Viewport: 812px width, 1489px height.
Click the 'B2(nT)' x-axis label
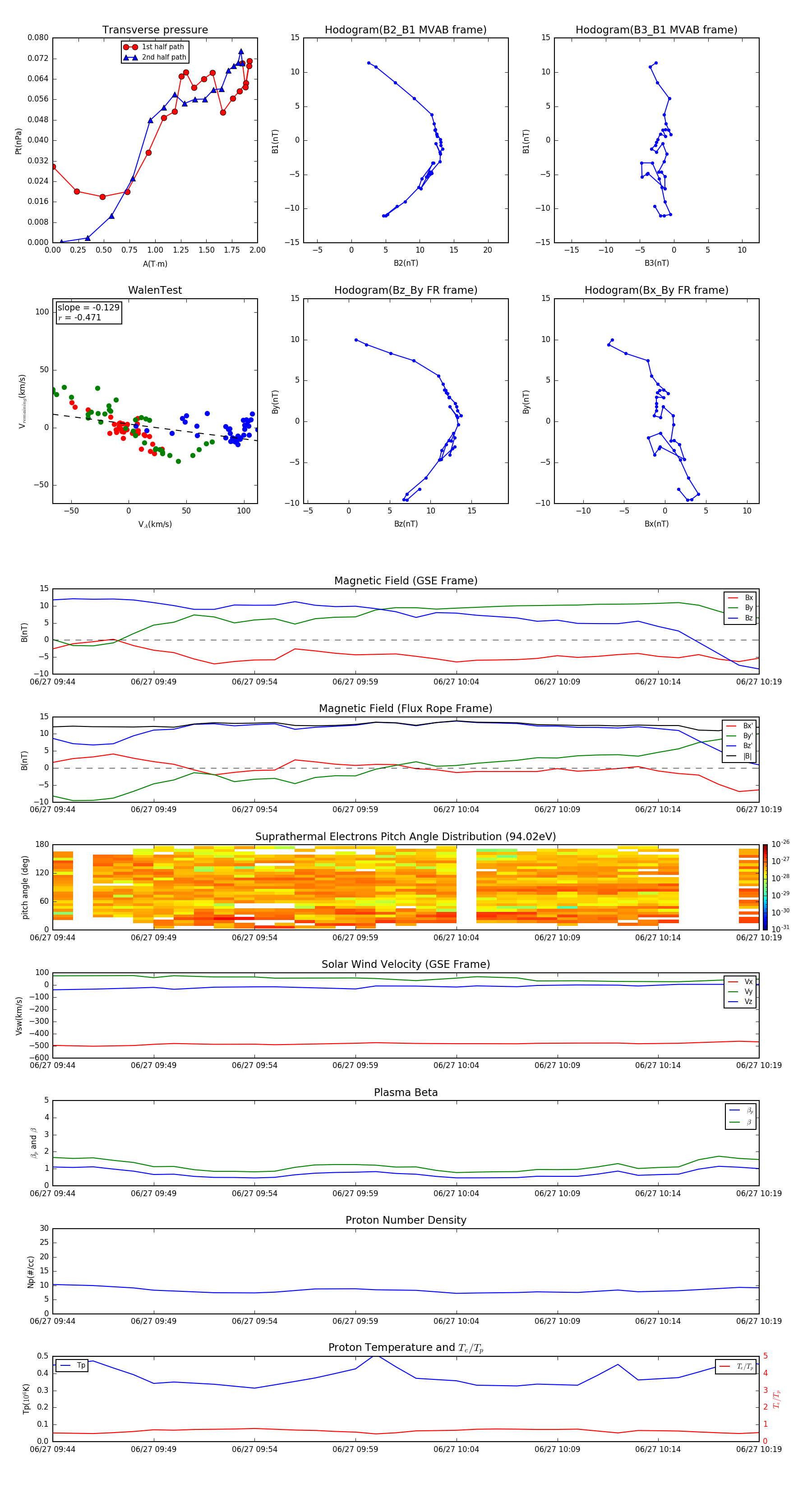point(406,263)
